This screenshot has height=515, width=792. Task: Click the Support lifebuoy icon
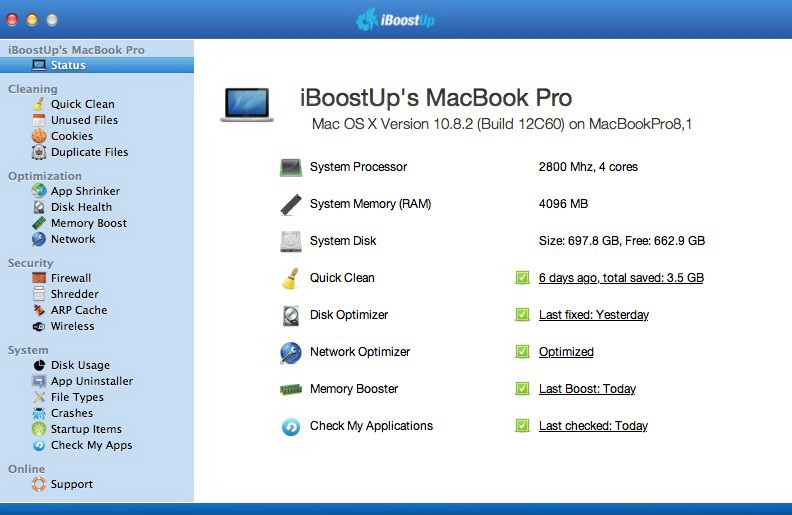click(39, 484)
